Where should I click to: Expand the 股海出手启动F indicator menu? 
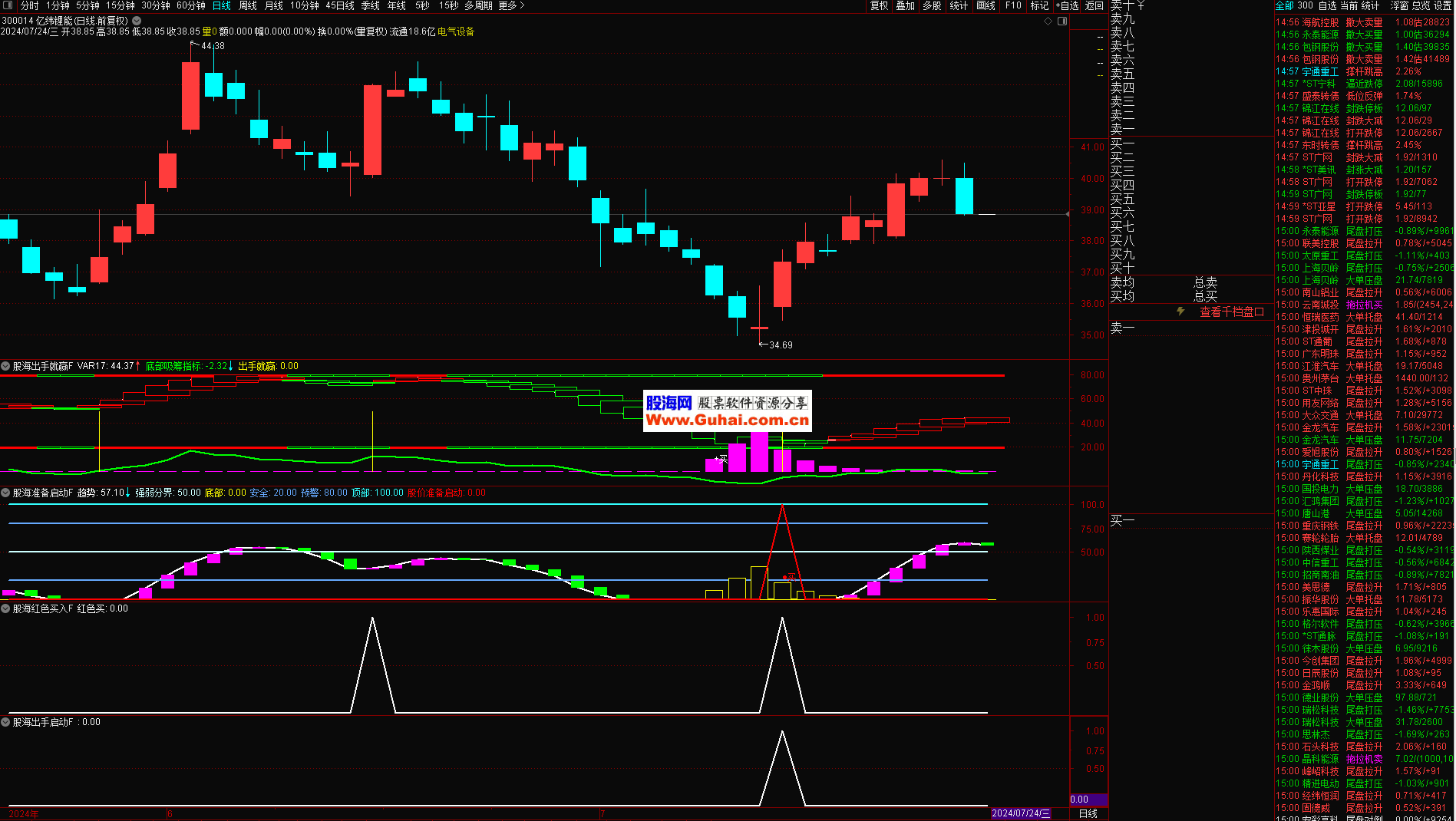[x=5, y=722]
